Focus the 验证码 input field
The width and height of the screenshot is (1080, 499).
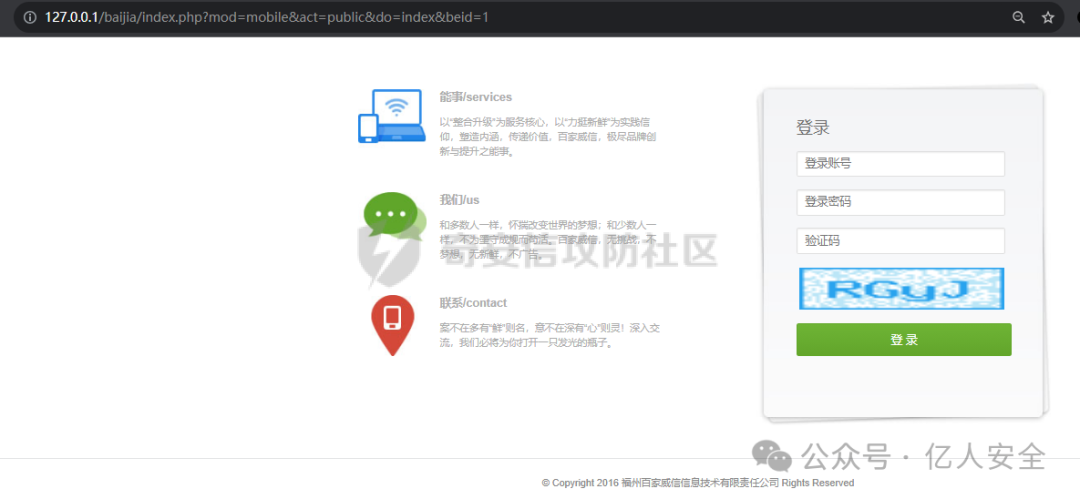900,241
